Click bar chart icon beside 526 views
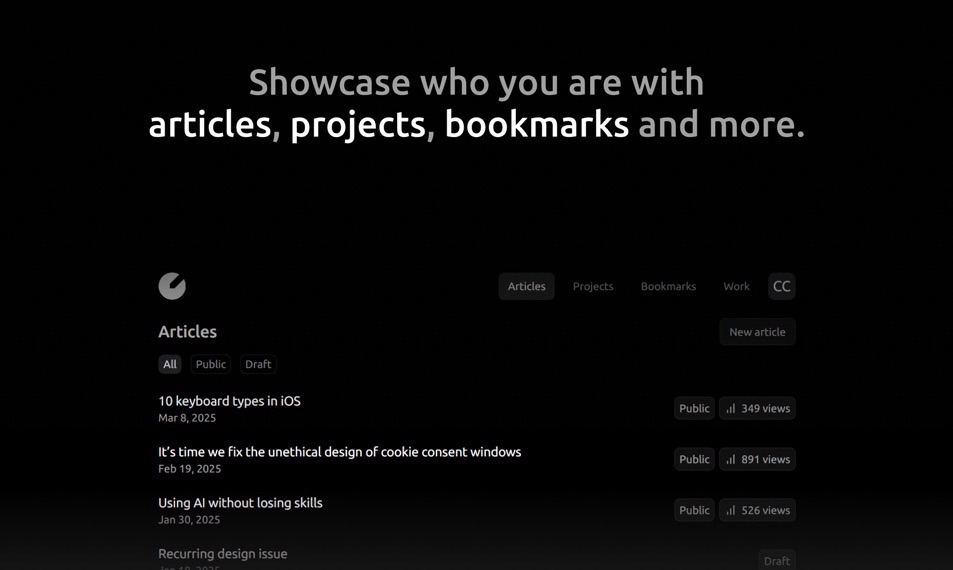 [731, 511]
